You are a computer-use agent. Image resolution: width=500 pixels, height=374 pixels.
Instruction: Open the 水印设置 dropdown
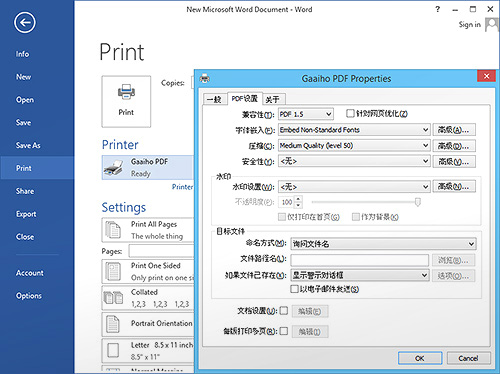pyautogui.click(x=354, y=187)
